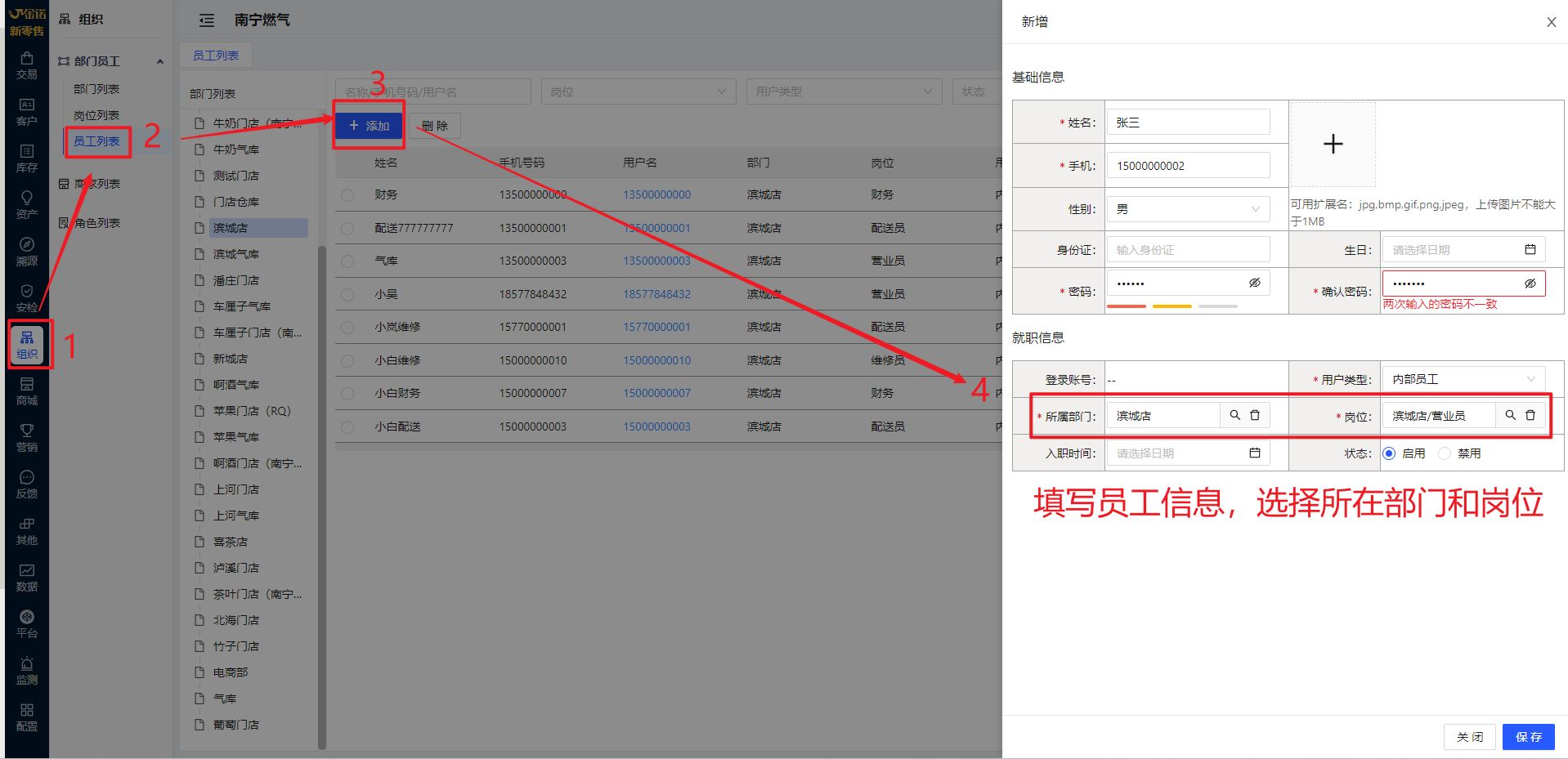Search positions in 岗位 field
The image size is (1568, 759).
point(1510,415)
